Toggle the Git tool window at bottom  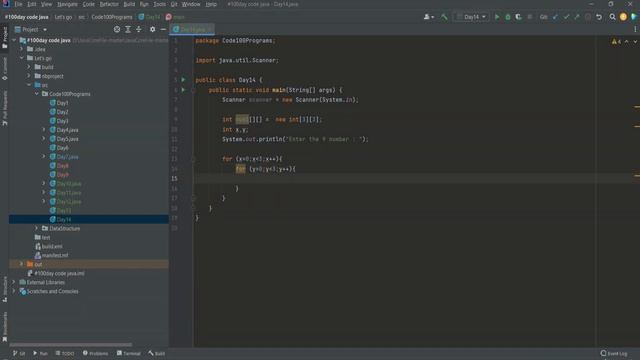pos(19,353)
